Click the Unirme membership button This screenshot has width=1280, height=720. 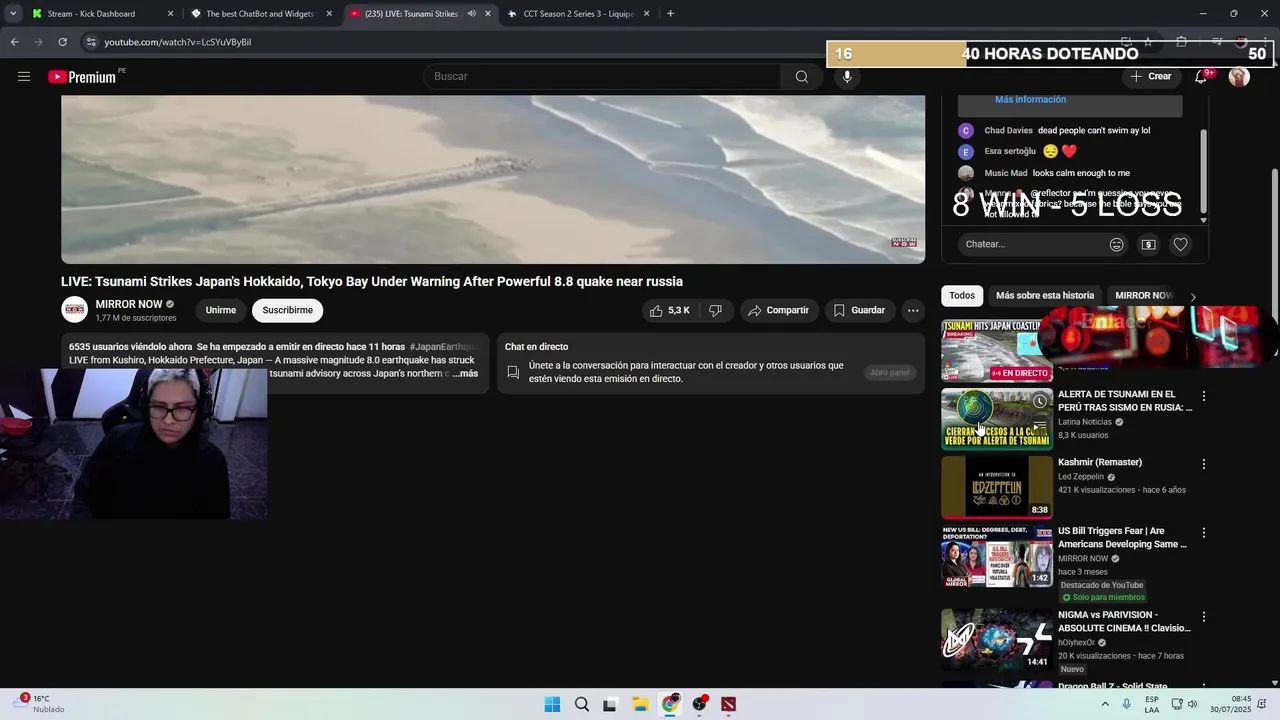221,310
